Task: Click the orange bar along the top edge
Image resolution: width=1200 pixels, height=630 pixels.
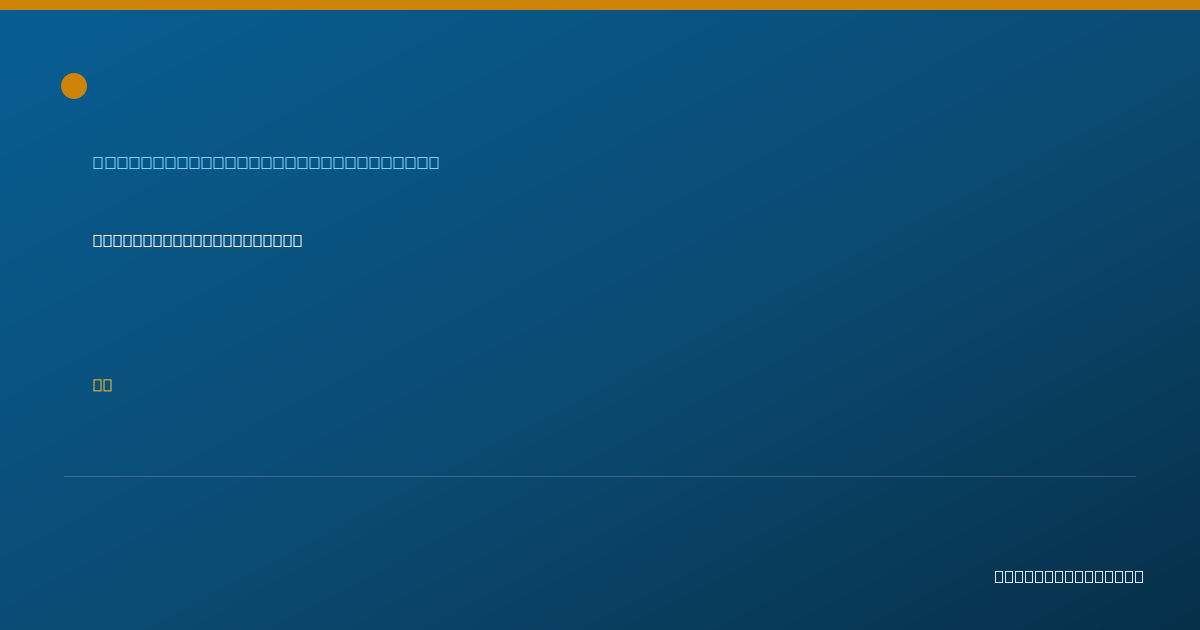Action: pyautogui.click(x=600, y=5)
